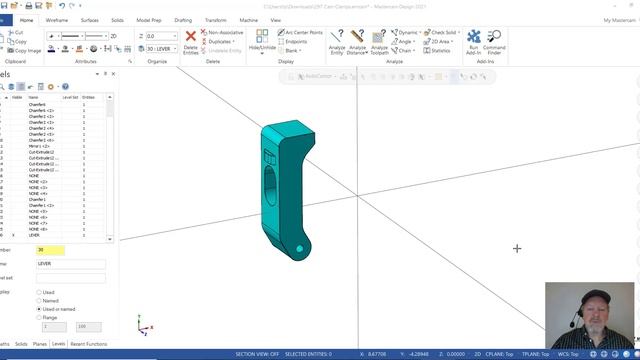
Task: Toggle visible X mark for LEVER level
Action: pos(13,235)
